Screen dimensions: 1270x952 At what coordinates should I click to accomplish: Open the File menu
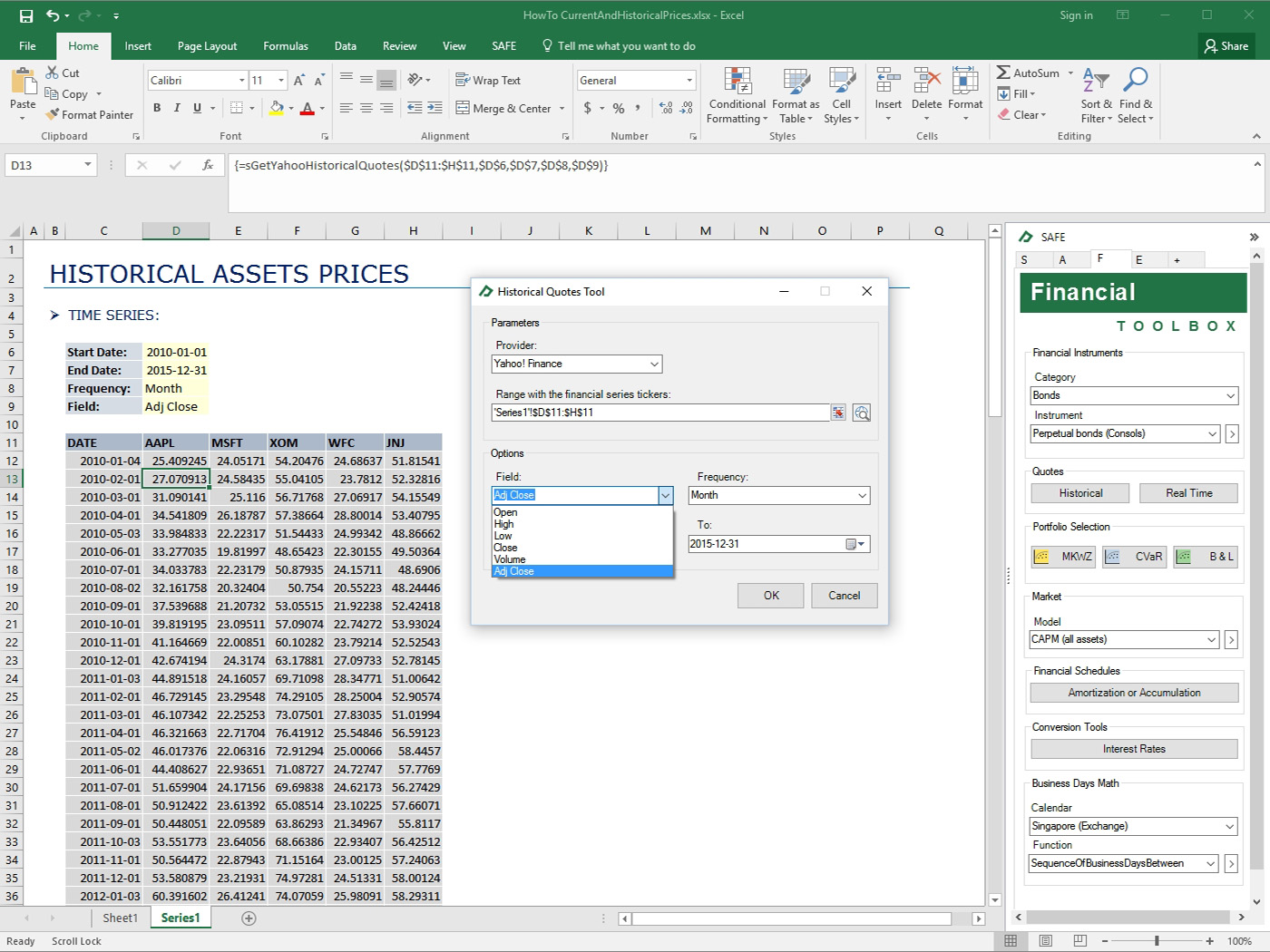point(27,46)
